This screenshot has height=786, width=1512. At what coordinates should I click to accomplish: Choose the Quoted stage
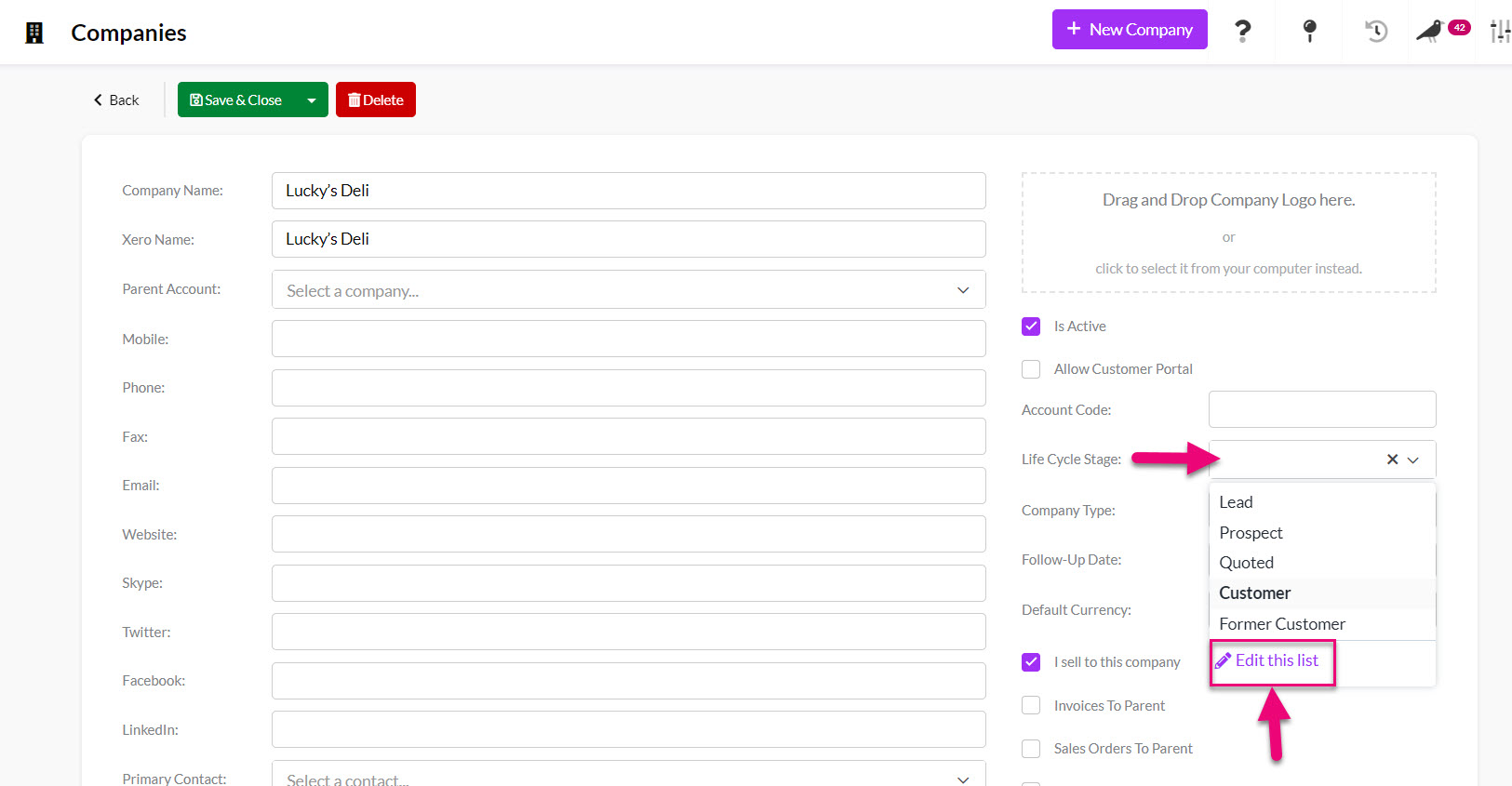(1322, 563)
